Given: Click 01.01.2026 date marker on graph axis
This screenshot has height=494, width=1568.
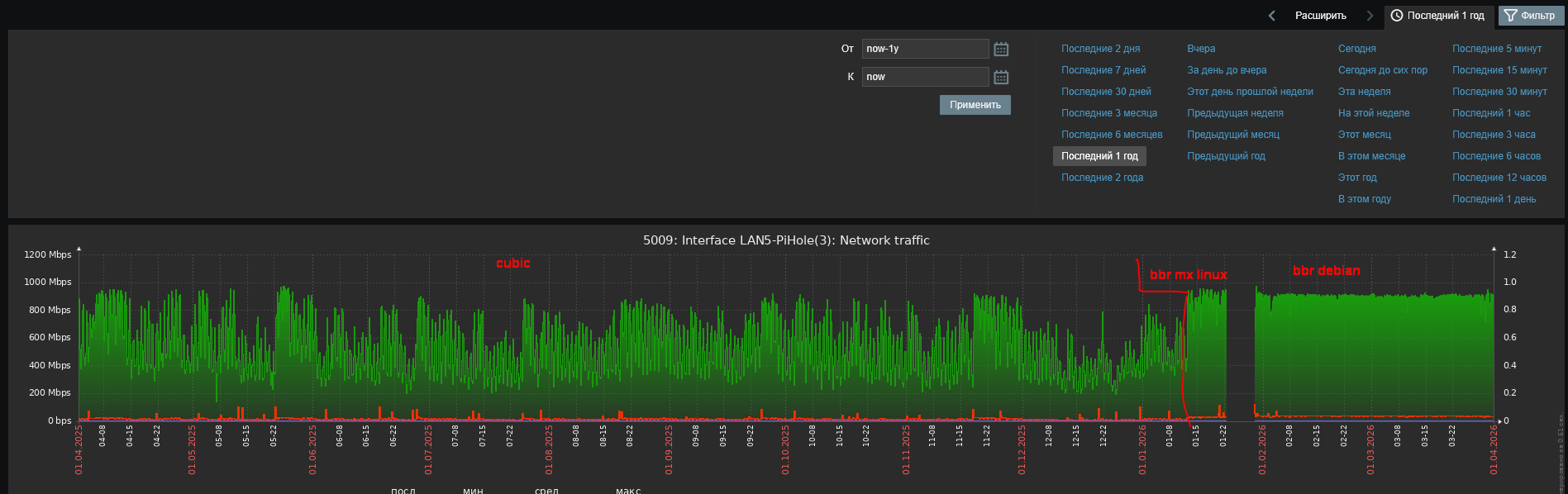Looking at the screenshot, I should click(1142, 450).
